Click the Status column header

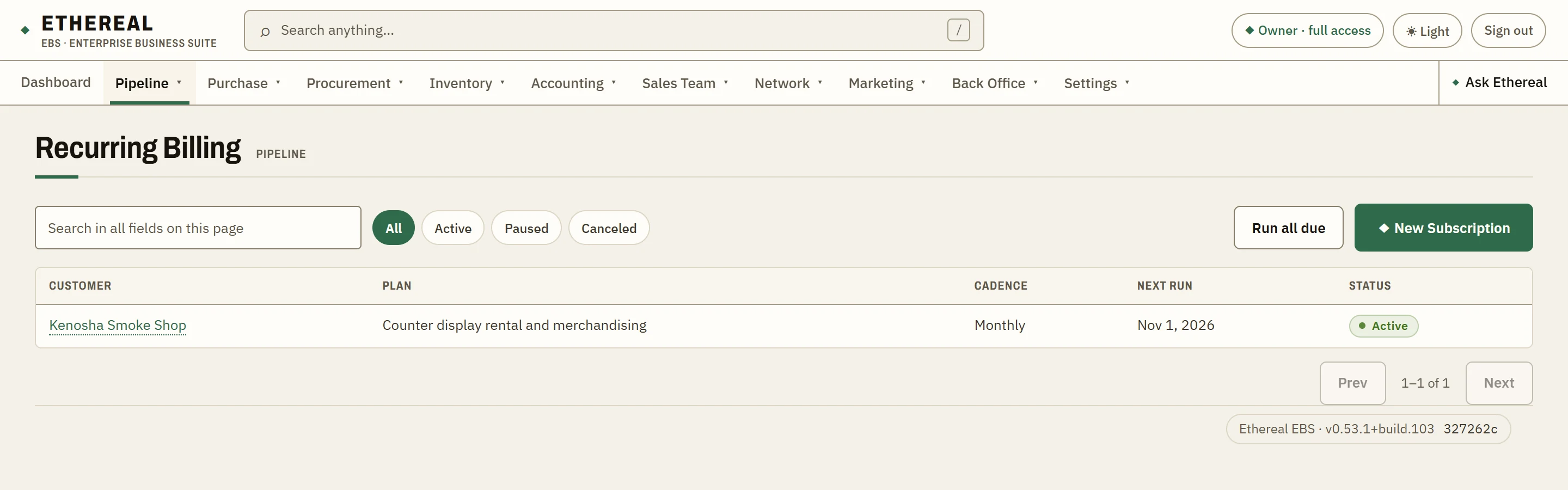1370,286
